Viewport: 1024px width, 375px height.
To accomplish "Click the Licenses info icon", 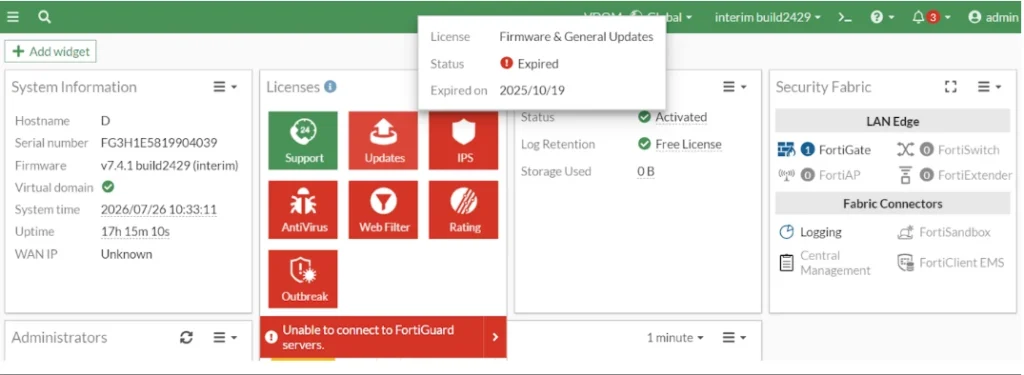I will click(330, 86).
